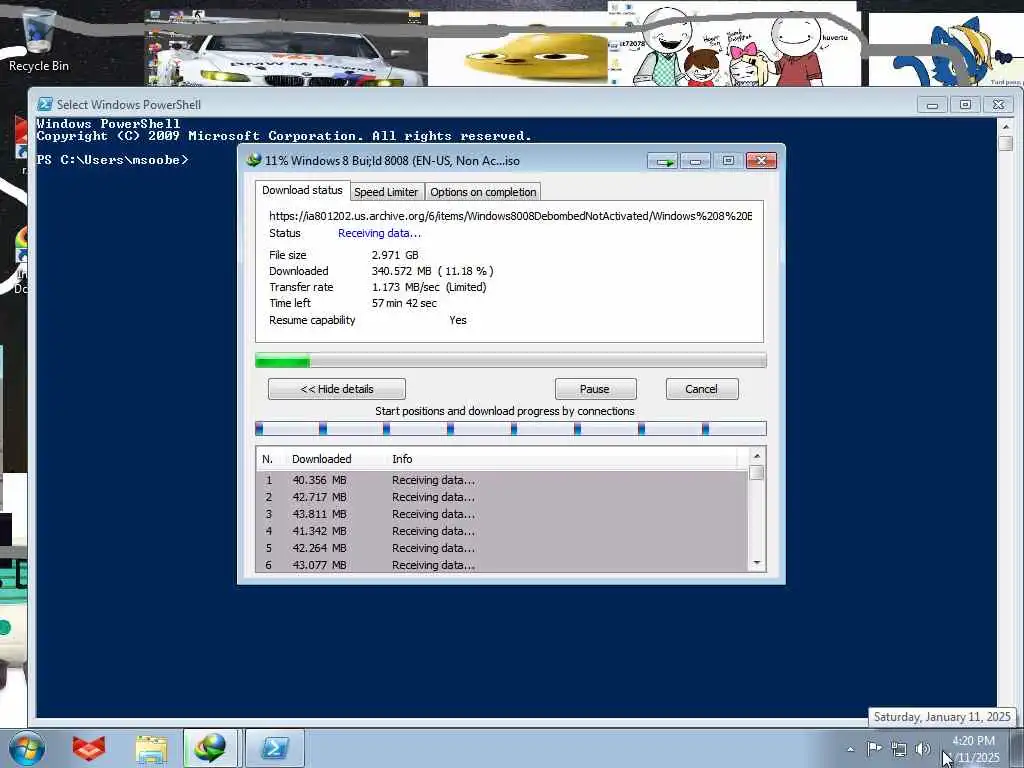Select connection row 3 with 43.811 MB

tap(502, 514)
